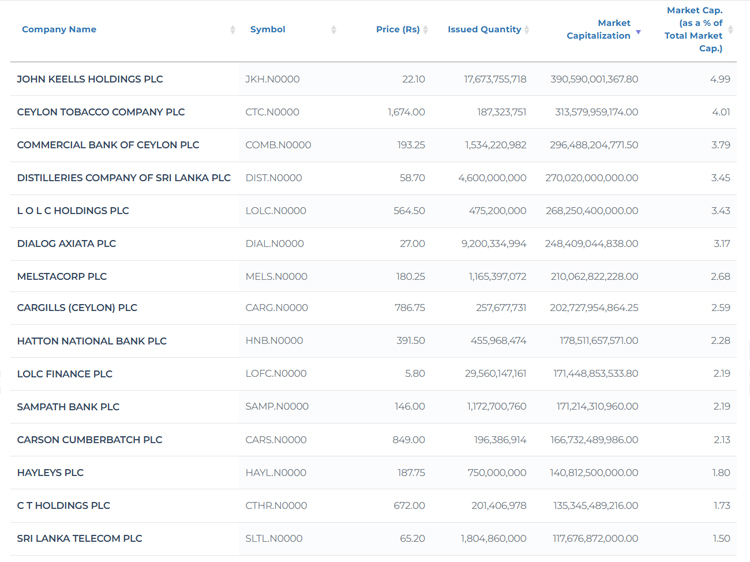
Task: Click market cap 117,676,872,000.00
Action: (x=596, y=539)
